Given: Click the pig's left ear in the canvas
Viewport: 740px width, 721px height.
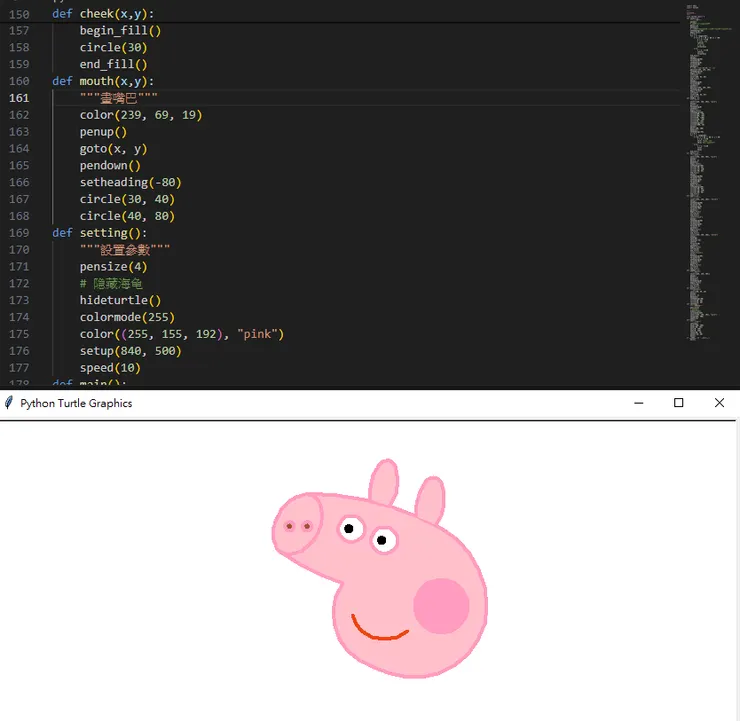Looking at the screenshot, I should pyautogui.click(x=384, y=481).
